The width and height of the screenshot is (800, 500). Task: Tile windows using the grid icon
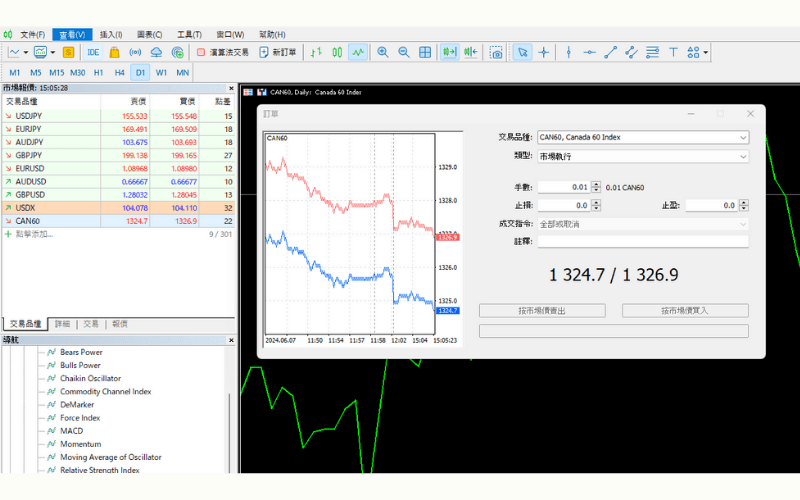(424, 52)
